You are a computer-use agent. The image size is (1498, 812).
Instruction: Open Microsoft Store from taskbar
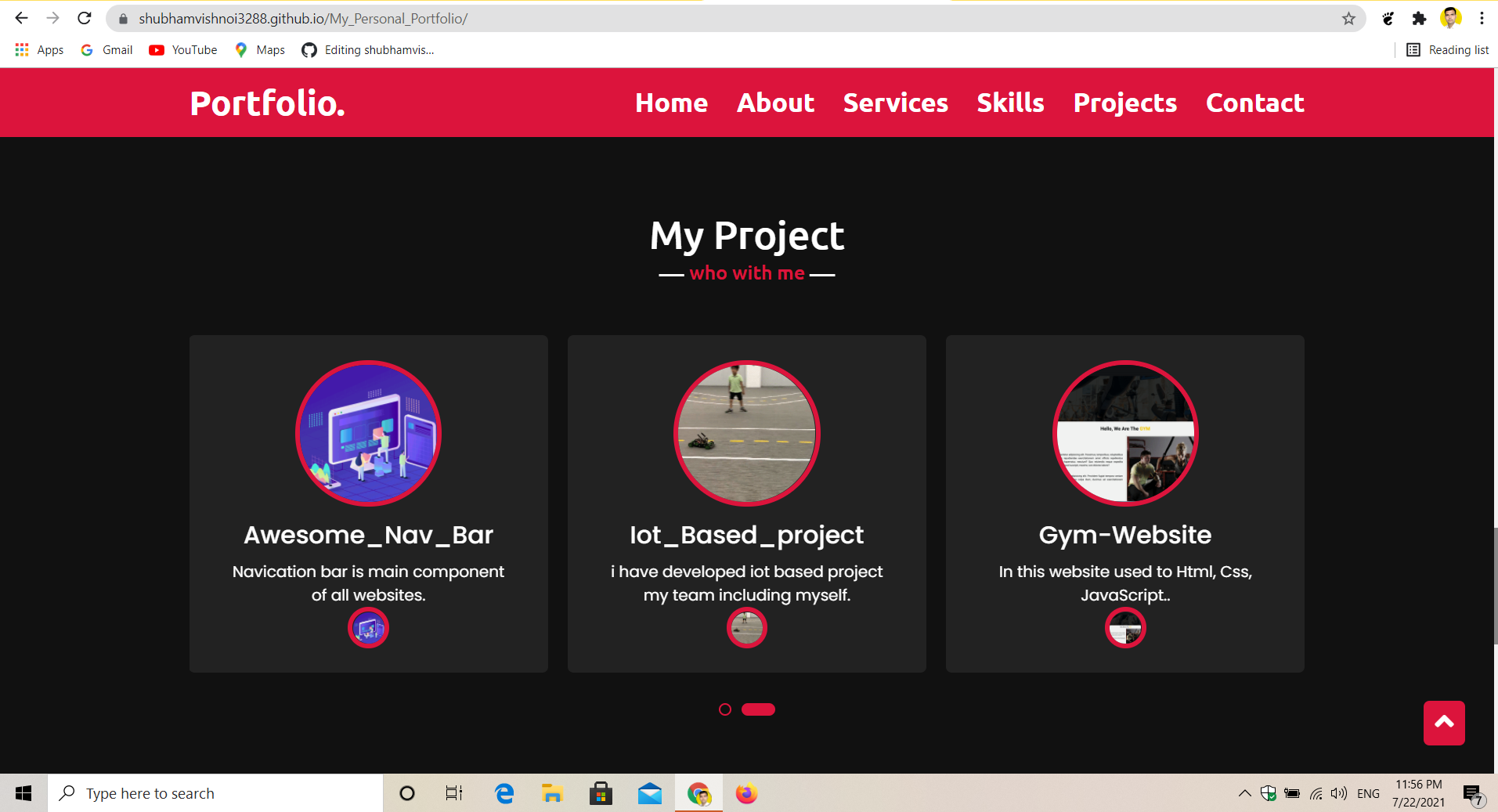[x=601, y=793]
